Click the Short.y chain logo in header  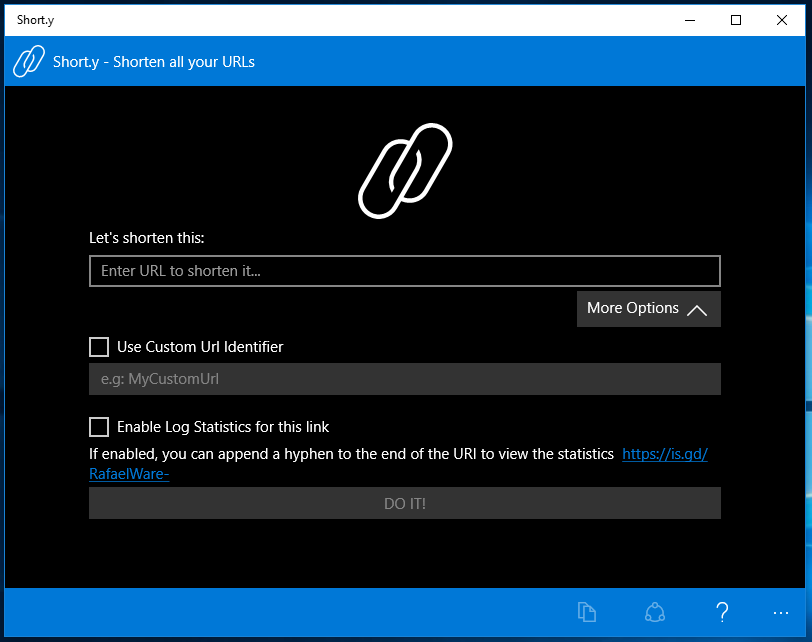(29, 61)
